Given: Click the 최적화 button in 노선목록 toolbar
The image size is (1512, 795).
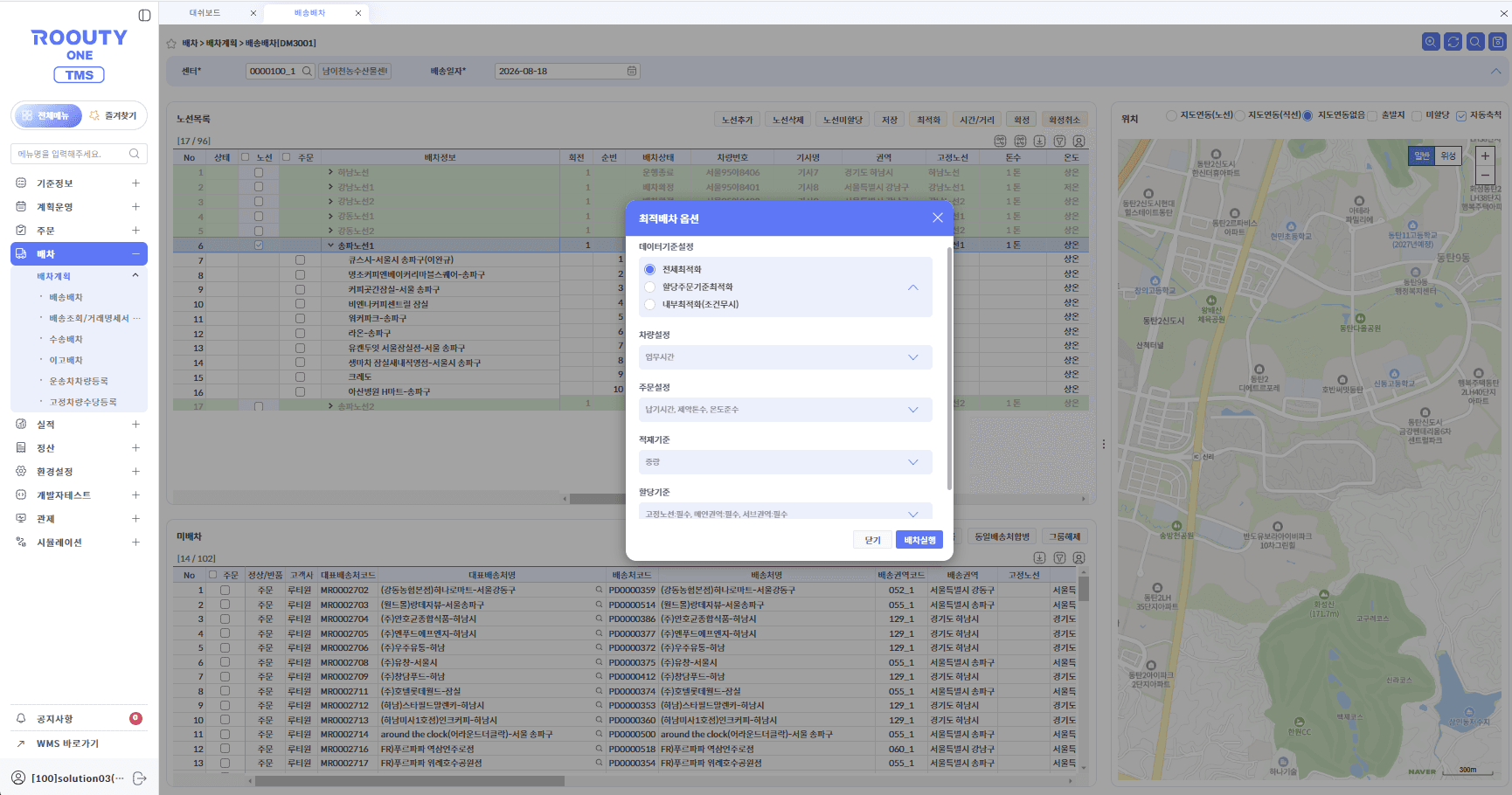Looking at the screenshot, I should (x=928, y=120).
